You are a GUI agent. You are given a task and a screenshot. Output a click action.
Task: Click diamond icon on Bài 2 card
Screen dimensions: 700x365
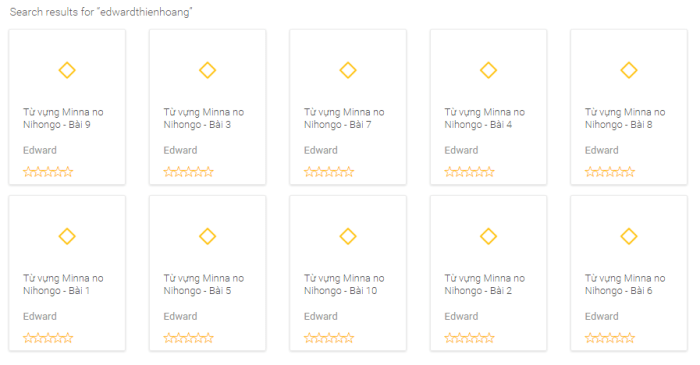click(488, 236)
